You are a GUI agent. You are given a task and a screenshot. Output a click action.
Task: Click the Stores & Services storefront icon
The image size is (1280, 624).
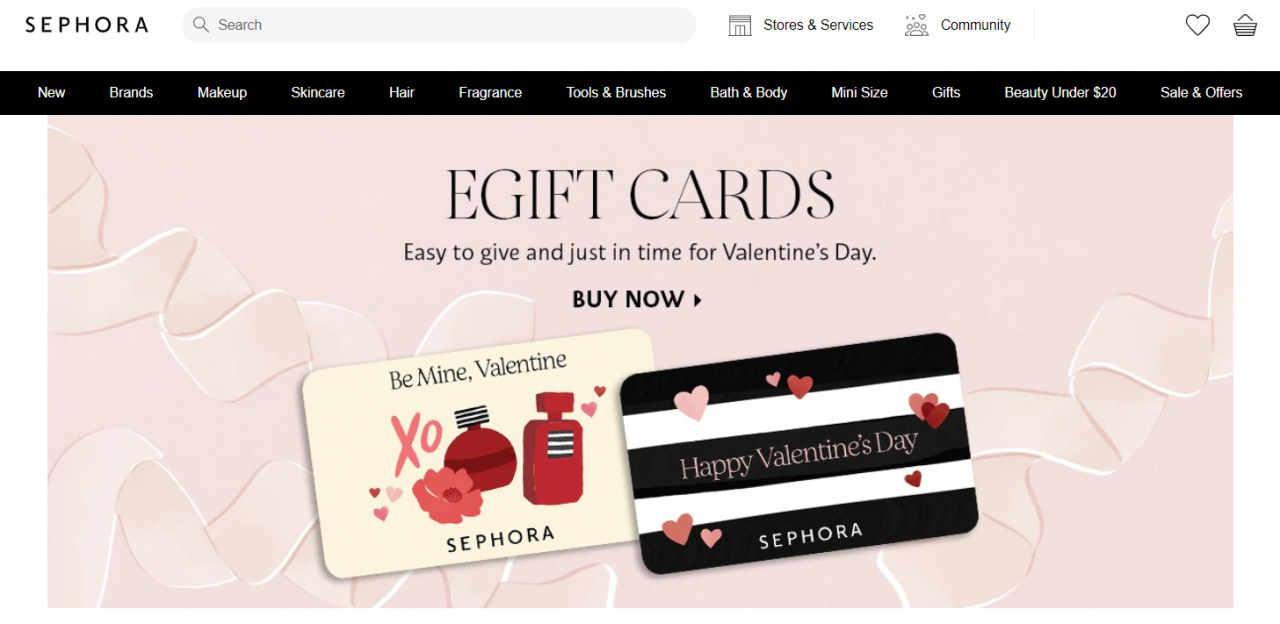pos(740,25)
